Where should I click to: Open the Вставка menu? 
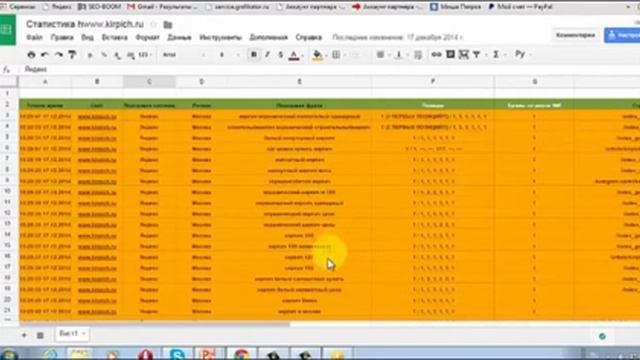[115, 38]
